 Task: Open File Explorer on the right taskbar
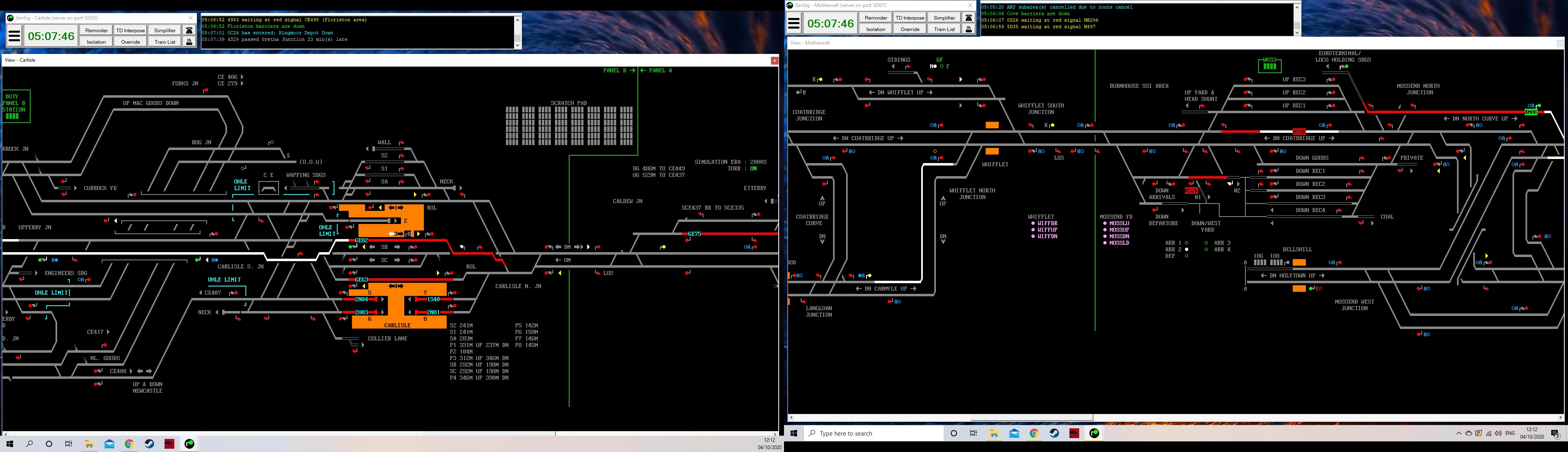pyautogui.click(x=994, y=433)
